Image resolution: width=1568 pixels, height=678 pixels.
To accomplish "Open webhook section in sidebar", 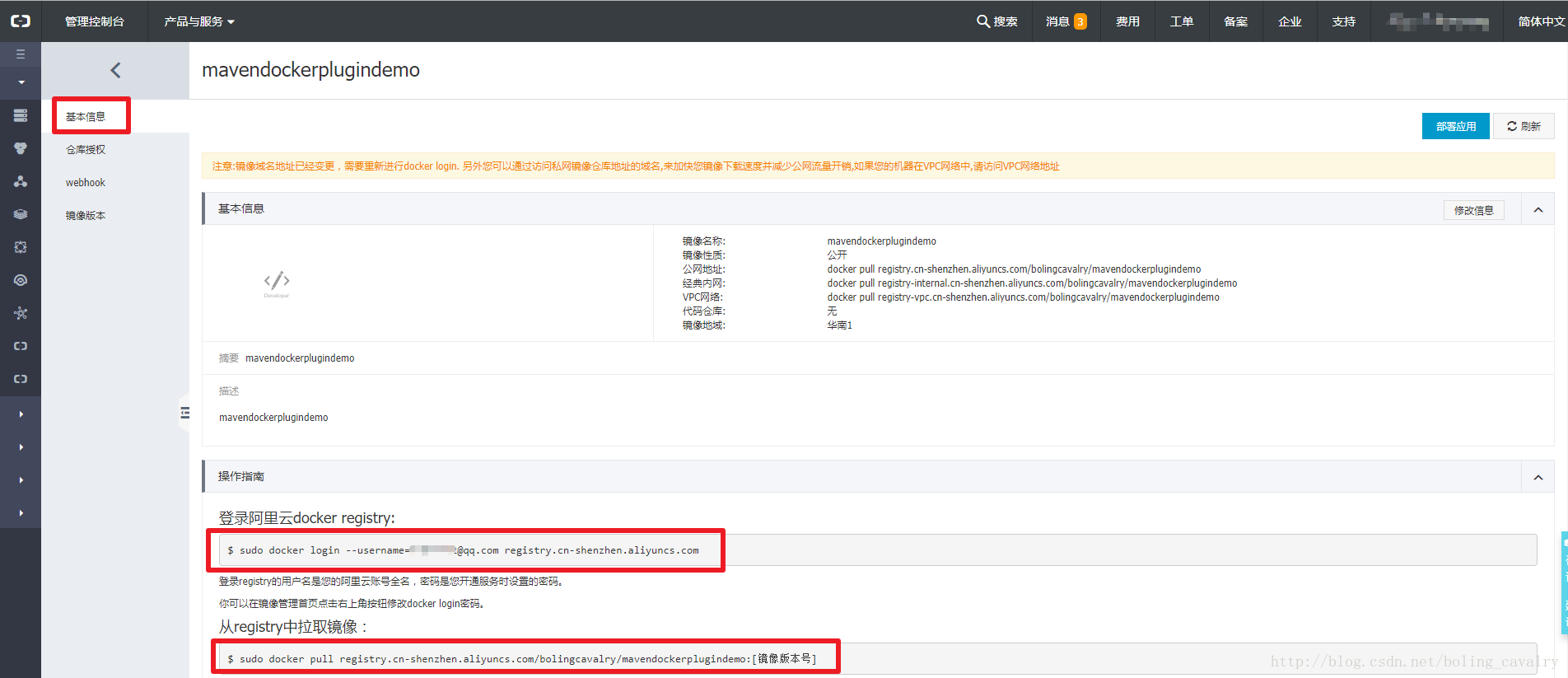I will tap(86, 183).
